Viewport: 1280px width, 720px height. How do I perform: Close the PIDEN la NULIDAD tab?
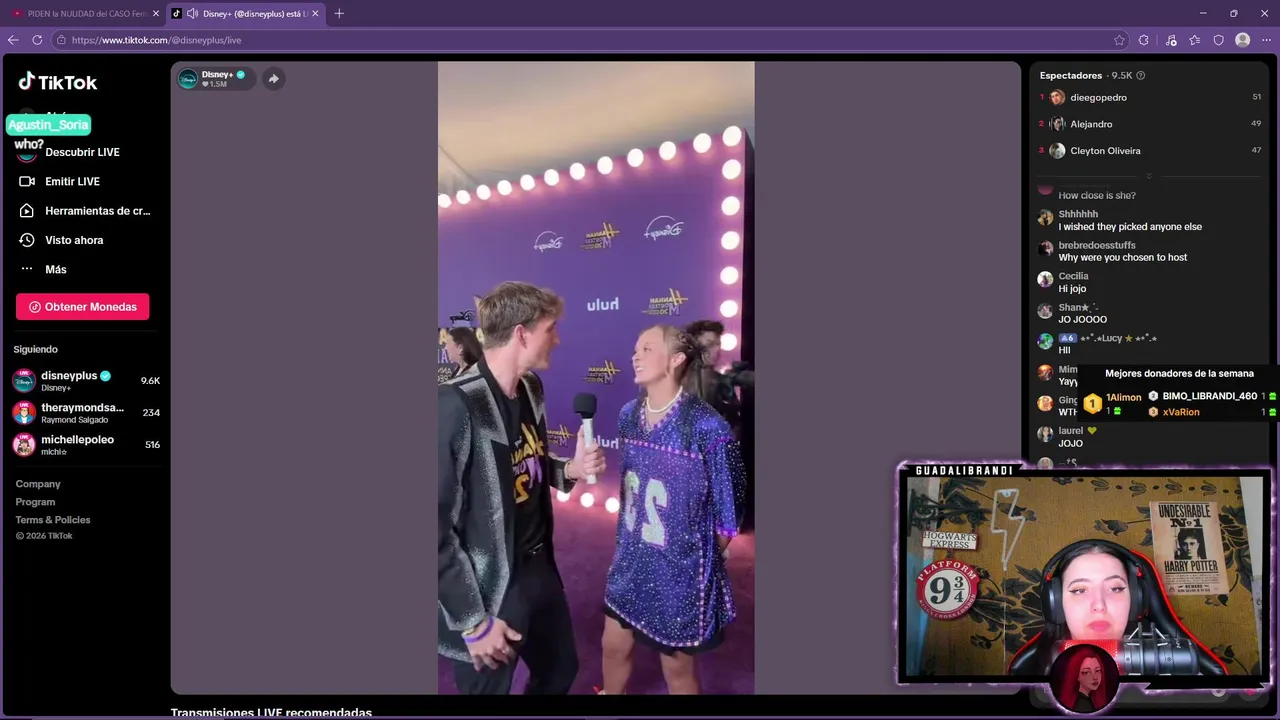click(x=155, y=14)
